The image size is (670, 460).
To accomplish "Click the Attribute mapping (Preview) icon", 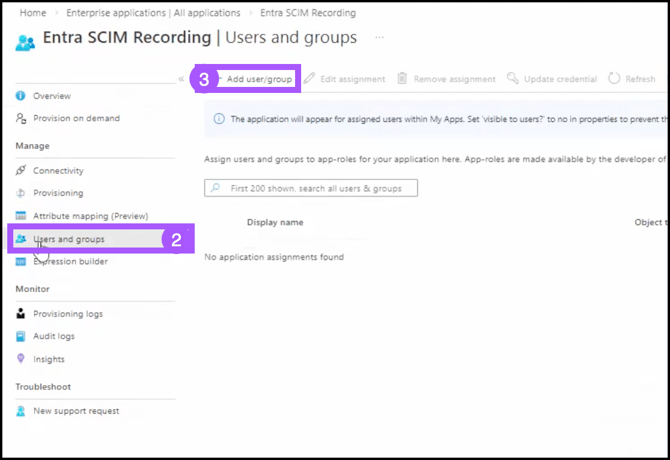I will pyautogui.click(x=21, y=216).
